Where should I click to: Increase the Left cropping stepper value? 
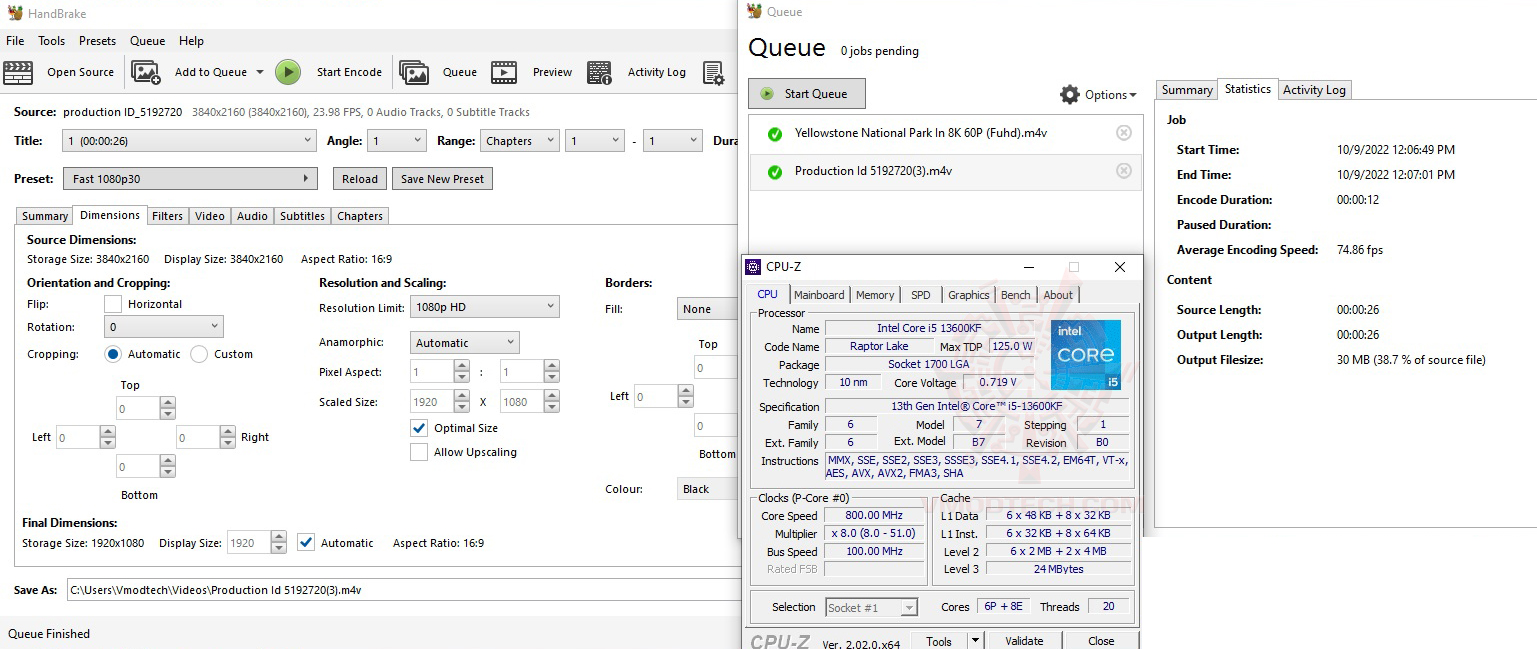pyautogui.click(x=107, y=432)
